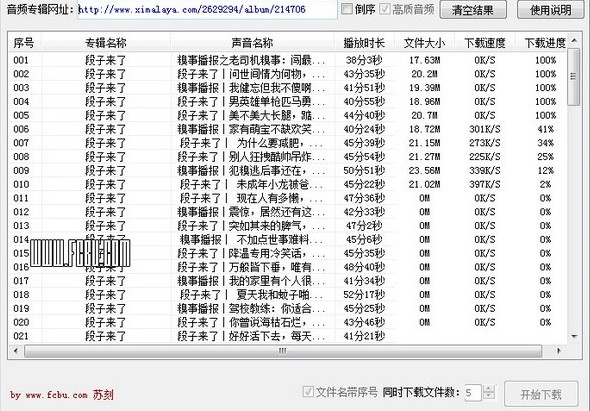Viewport: 590px width, 411px height.
Task: Click duration 43分46秒 in row 020
Action: click(x=364, y=322)
